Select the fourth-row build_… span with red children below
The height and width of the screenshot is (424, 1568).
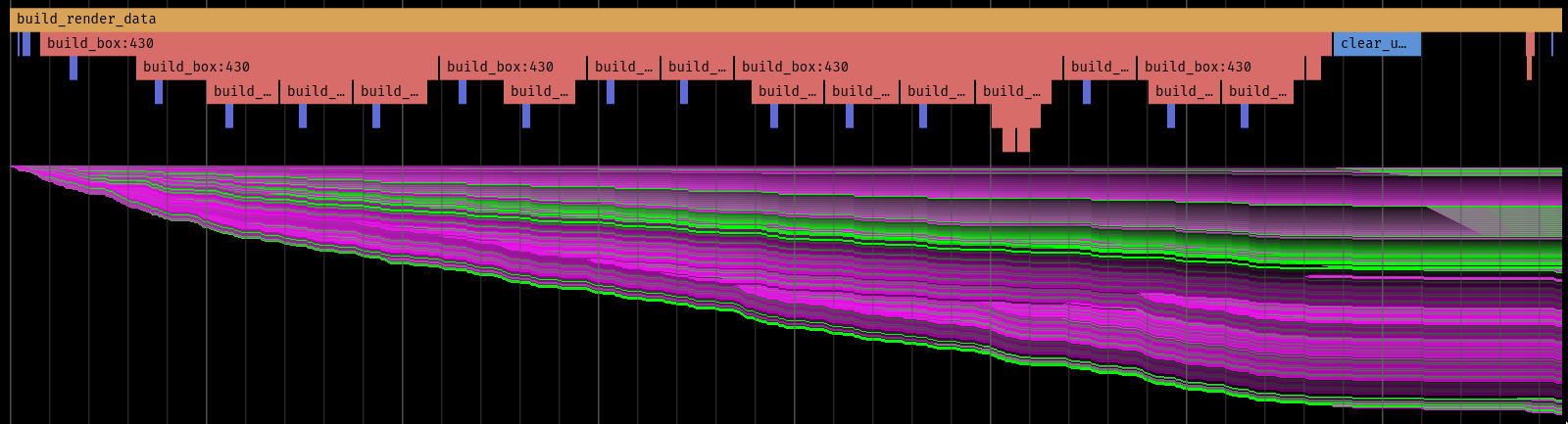1013,92
